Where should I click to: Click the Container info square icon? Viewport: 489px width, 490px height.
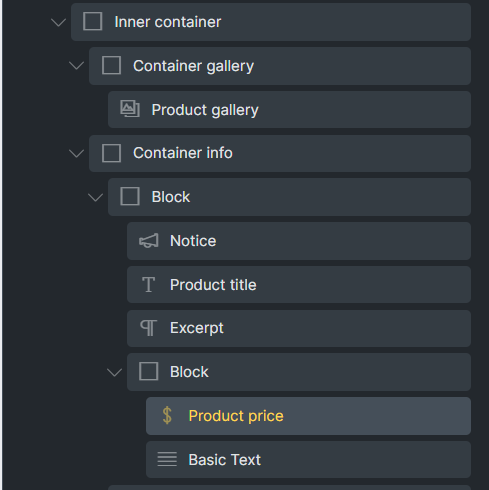pyautogui.click(x=111, y=153)
